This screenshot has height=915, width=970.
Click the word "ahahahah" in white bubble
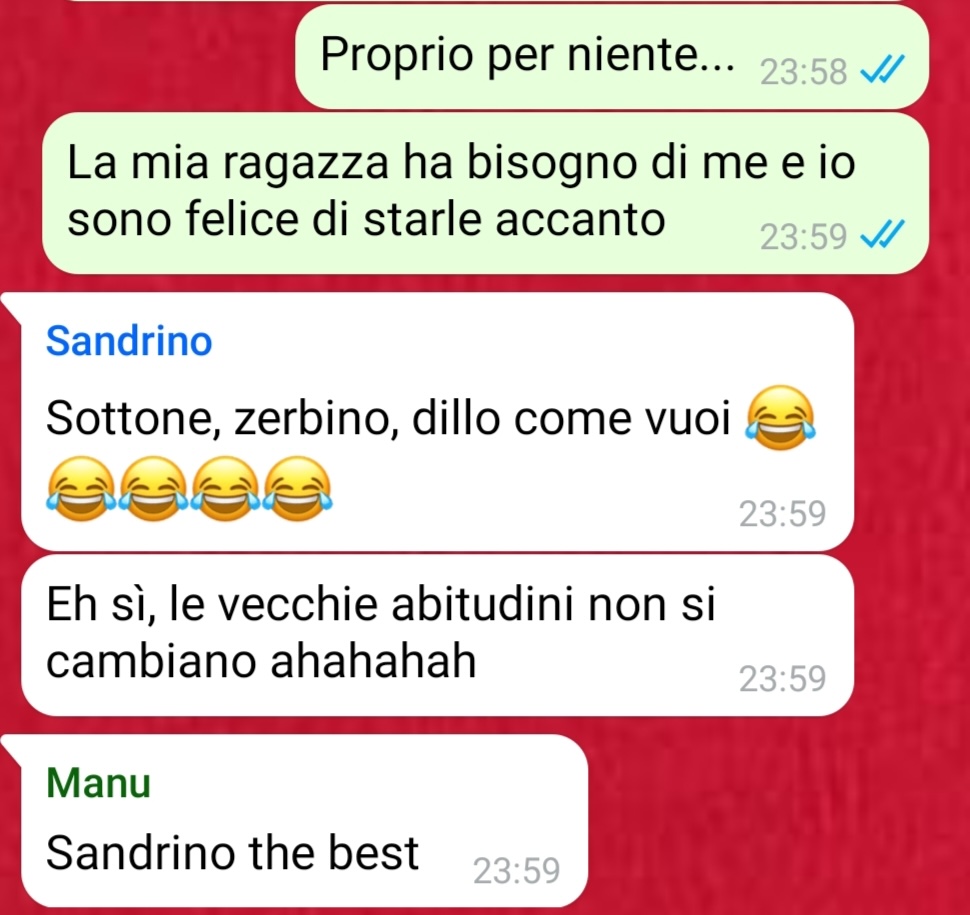point(374,661)
